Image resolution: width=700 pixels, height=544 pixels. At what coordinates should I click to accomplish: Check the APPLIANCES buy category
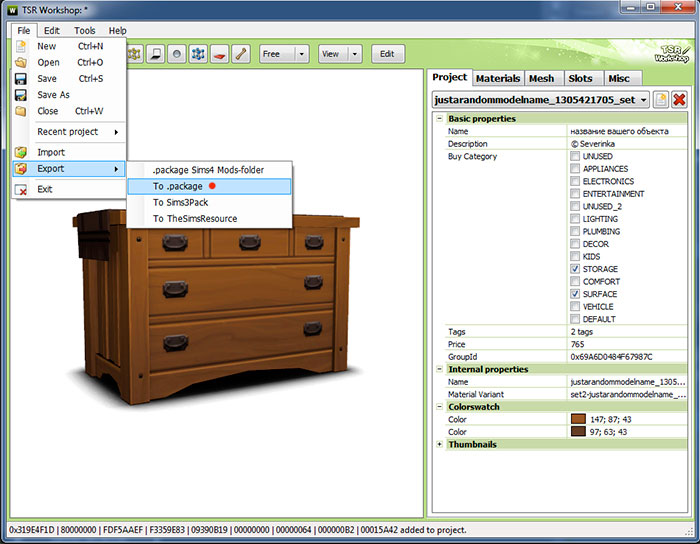coord(575,169)
